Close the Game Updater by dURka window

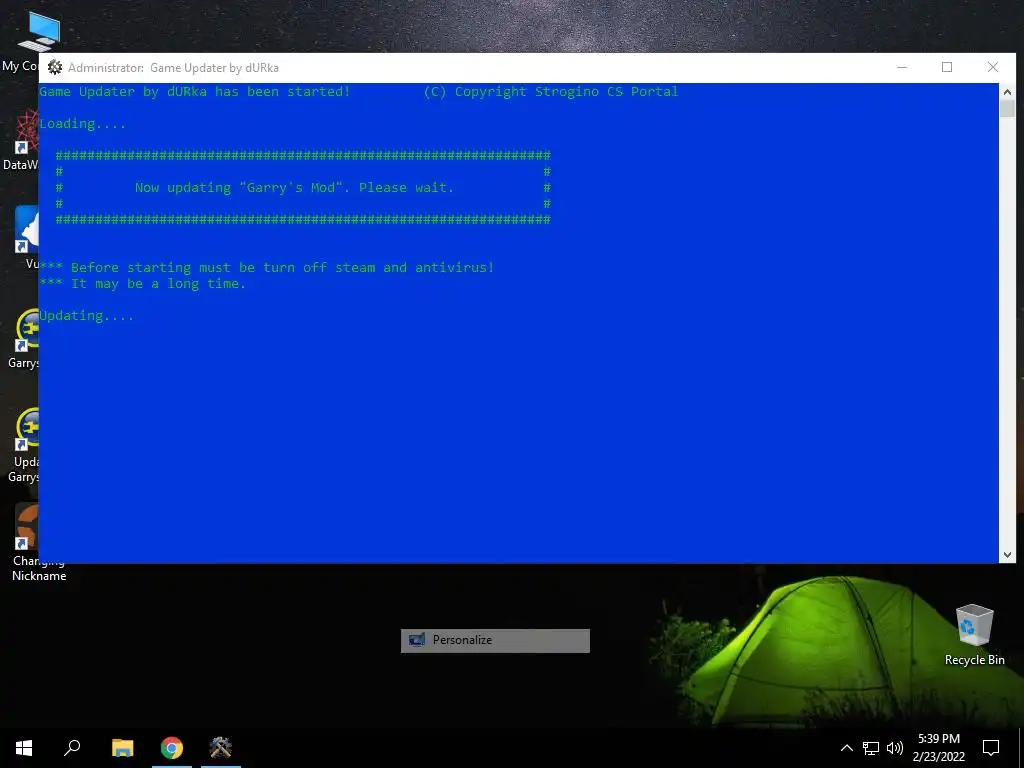[993, 67]
